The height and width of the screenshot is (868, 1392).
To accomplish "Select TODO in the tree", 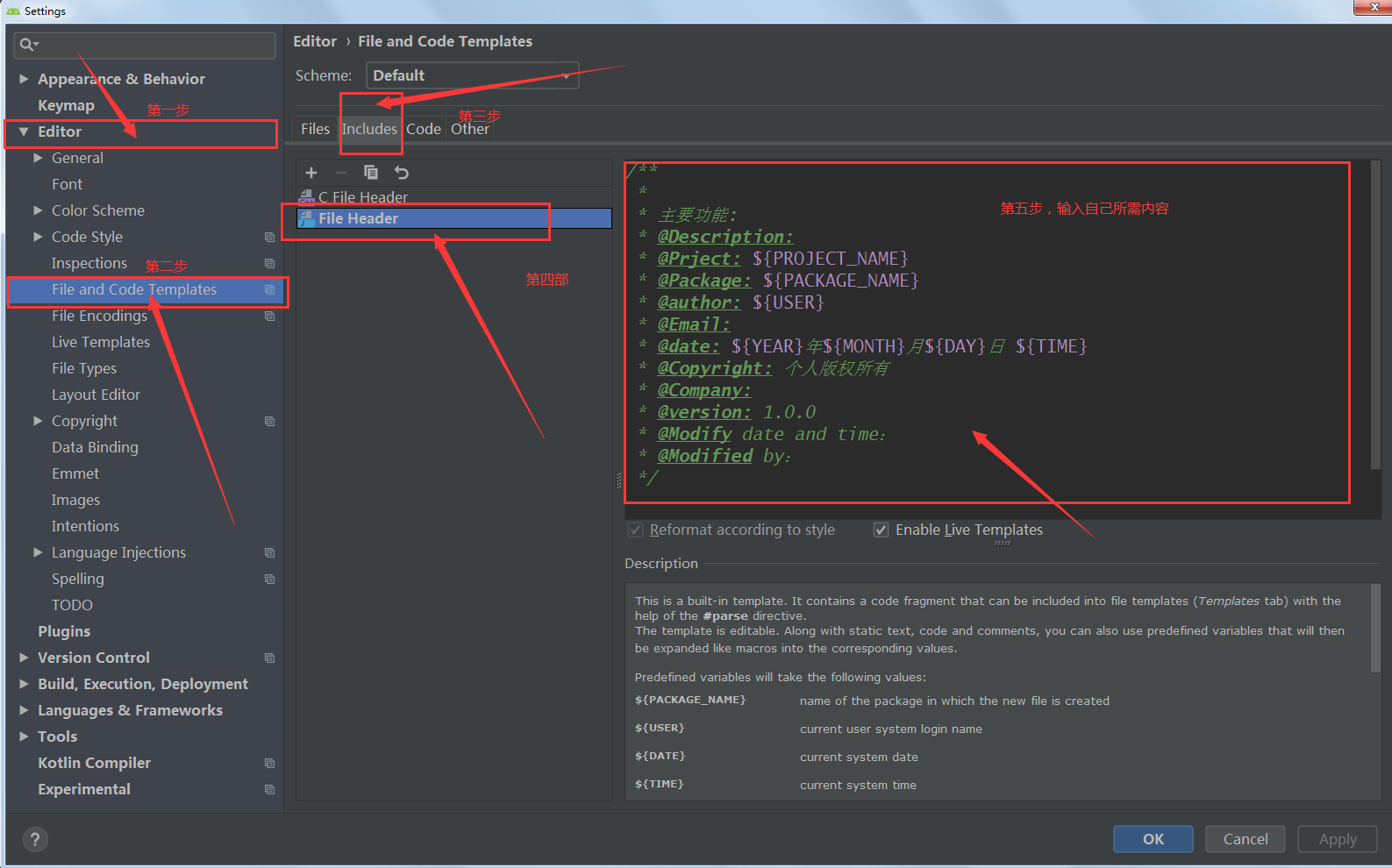I will tap(72, 605).
